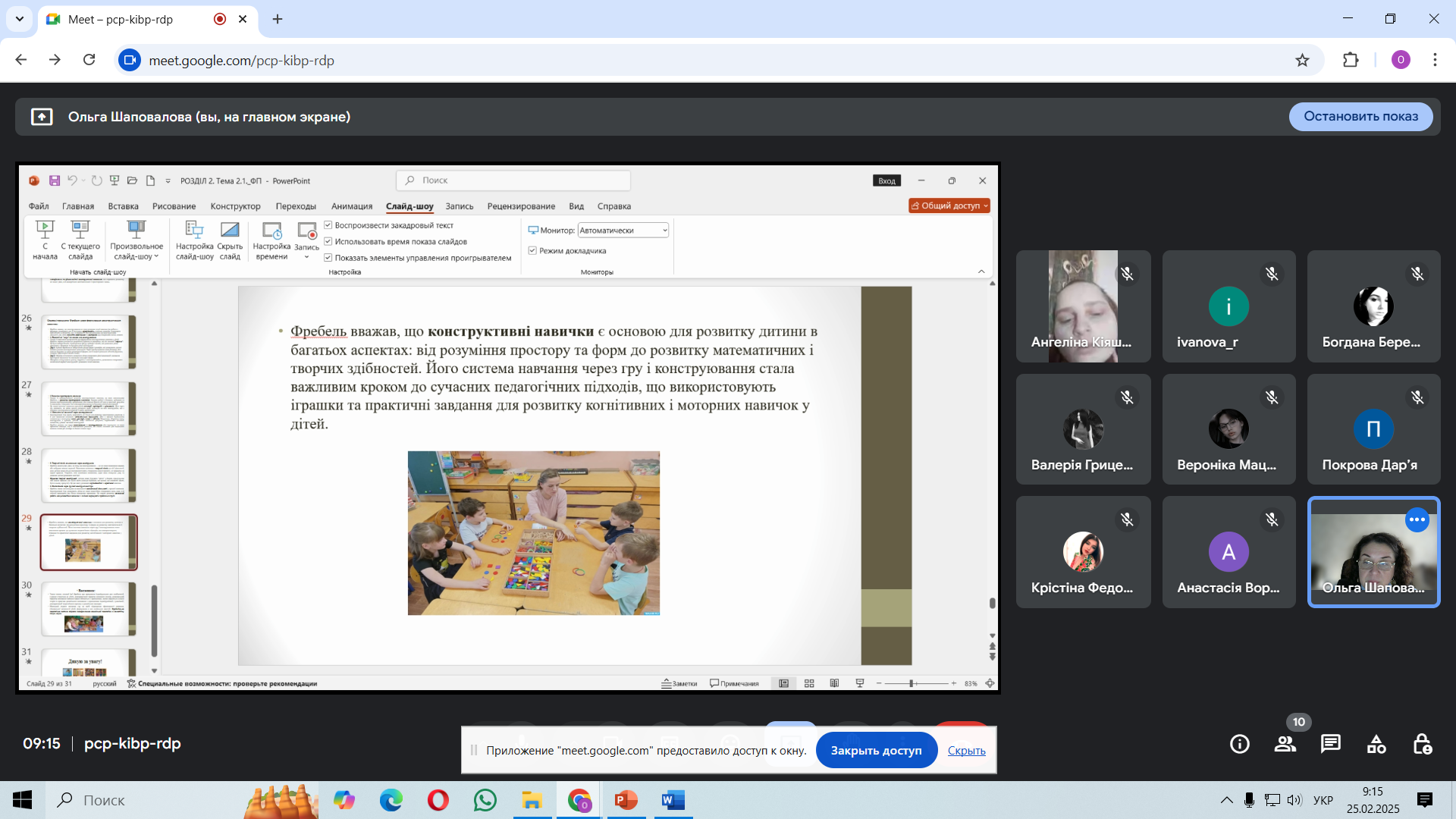
Task: Click Настройка времени rehearse timings
Action: 271,240
